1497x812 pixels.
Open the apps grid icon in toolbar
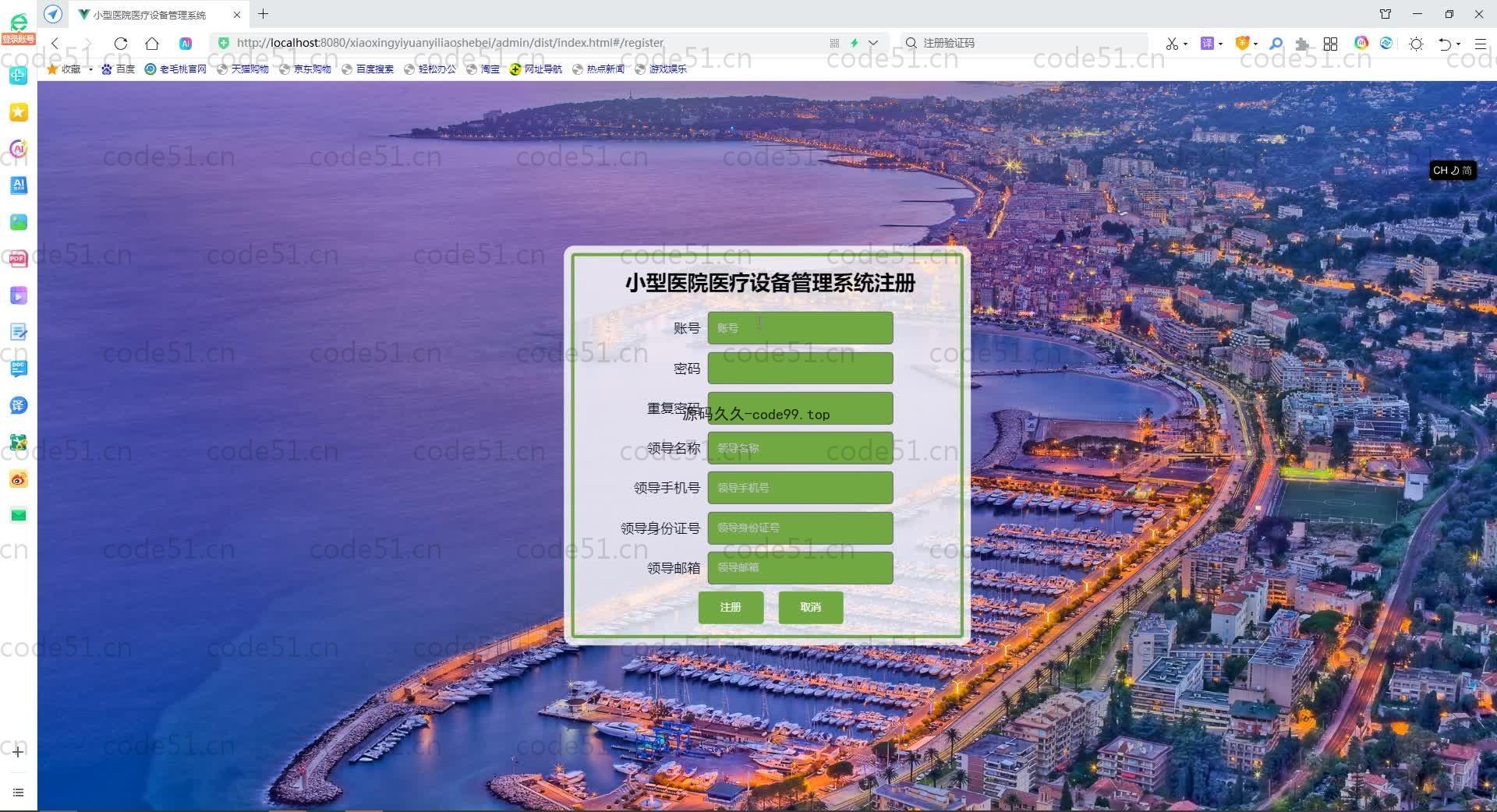pyautogui.click(x=1331, y=44)
